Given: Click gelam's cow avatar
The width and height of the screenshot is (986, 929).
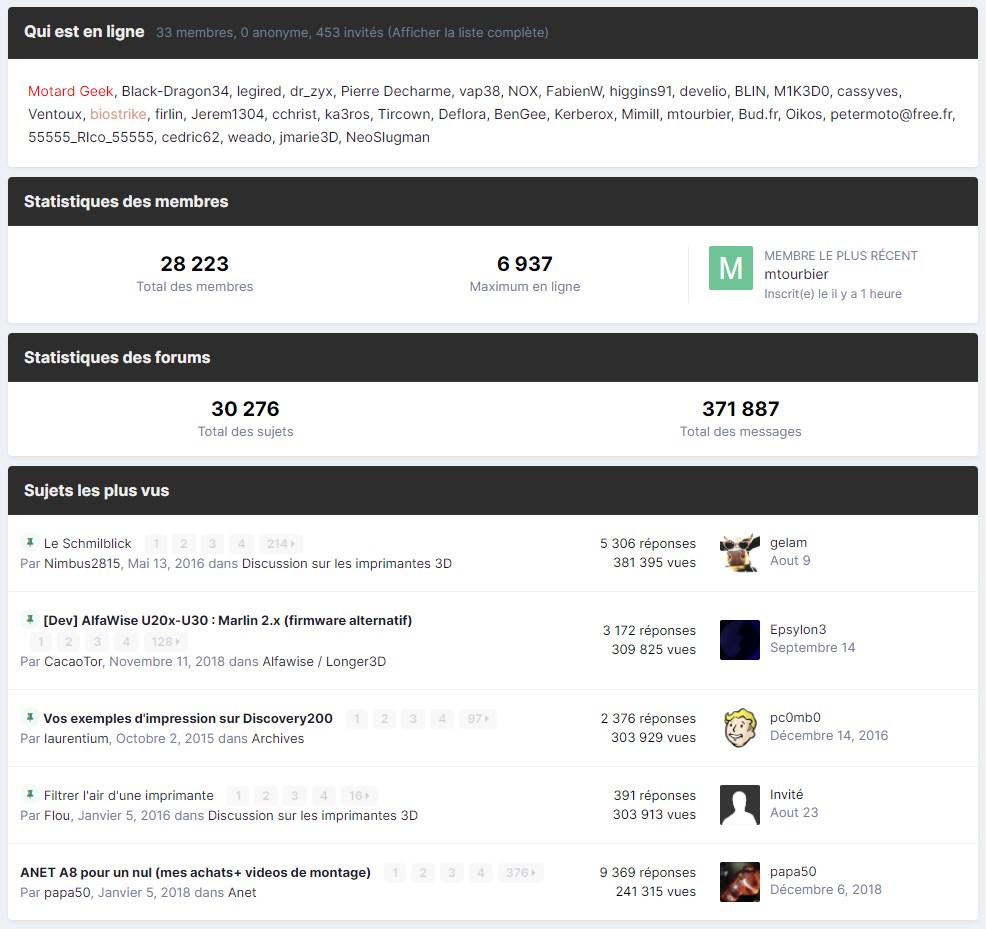Looking at the screenshot, I should (740, 553).
